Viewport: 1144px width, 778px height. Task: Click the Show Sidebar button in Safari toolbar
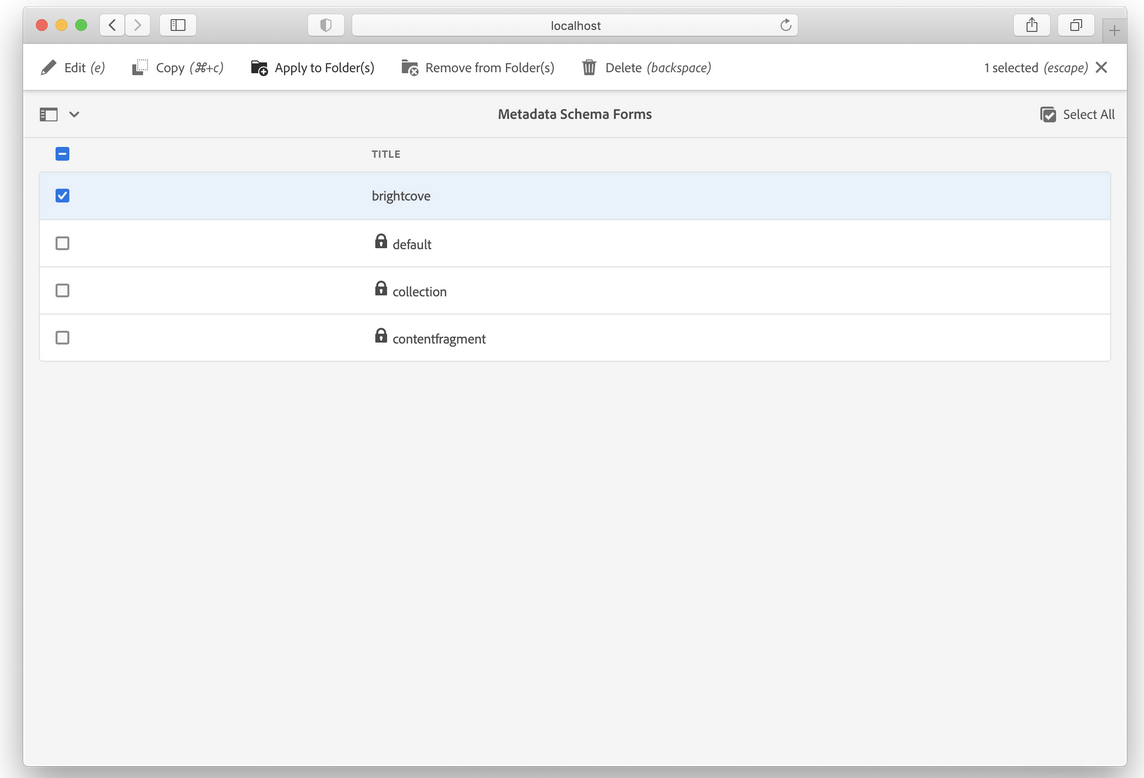177,24
